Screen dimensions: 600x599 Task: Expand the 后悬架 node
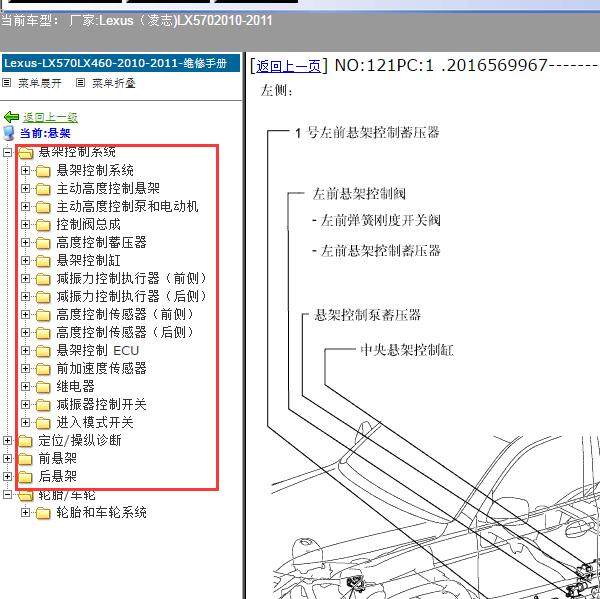point(7,476)
